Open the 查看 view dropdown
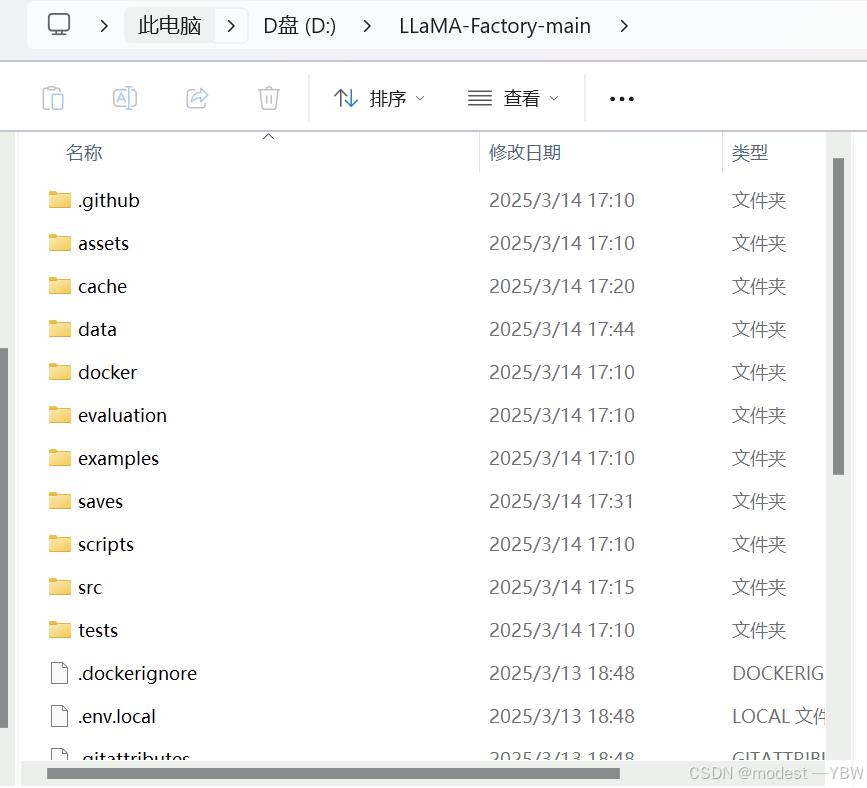This screenshot has height=788, width=867. pyautogui.click(x=514, y=98)
